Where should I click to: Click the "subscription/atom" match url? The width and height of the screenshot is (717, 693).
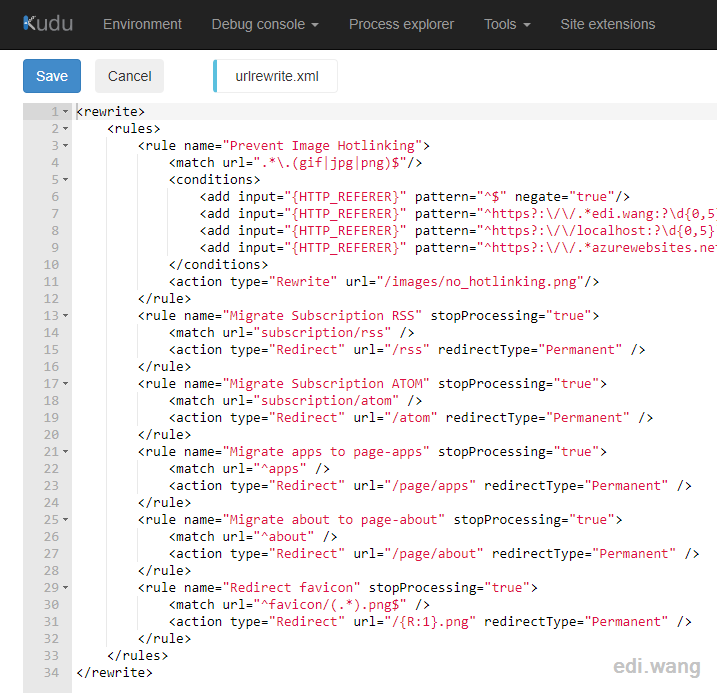pyautogui.click(x=326, y=401)
